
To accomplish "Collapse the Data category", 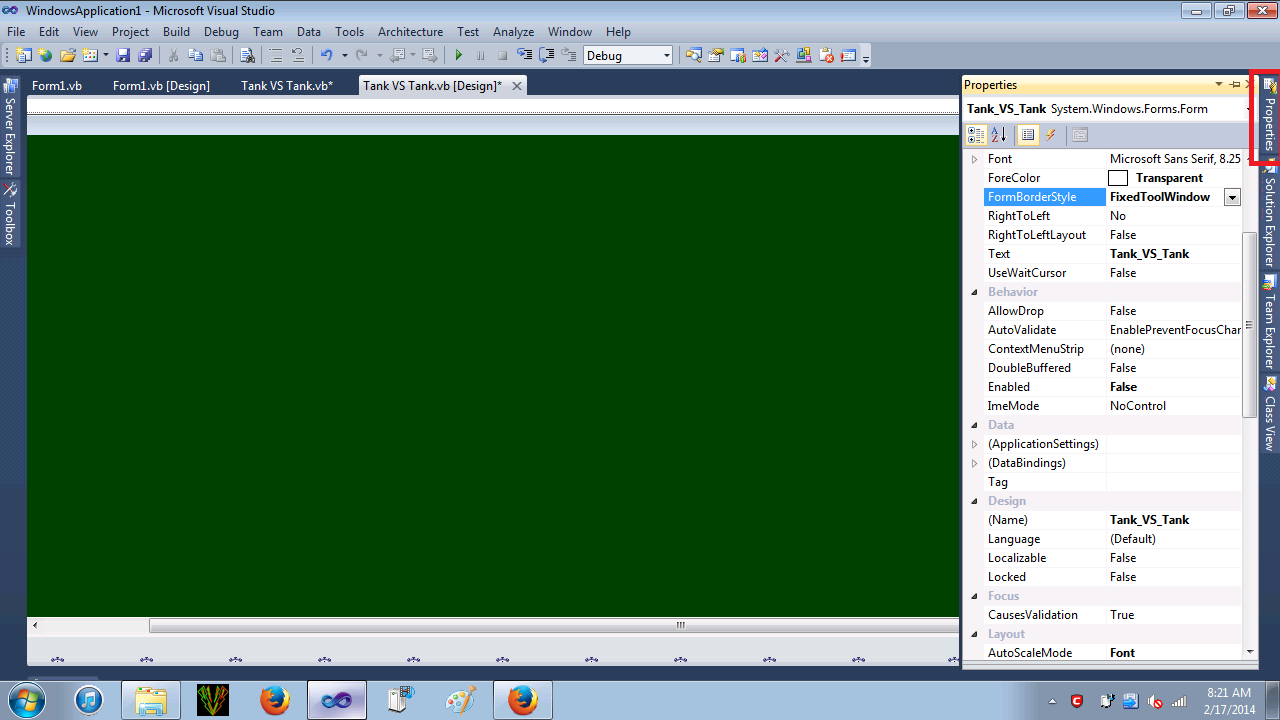I will coord(975,425).
